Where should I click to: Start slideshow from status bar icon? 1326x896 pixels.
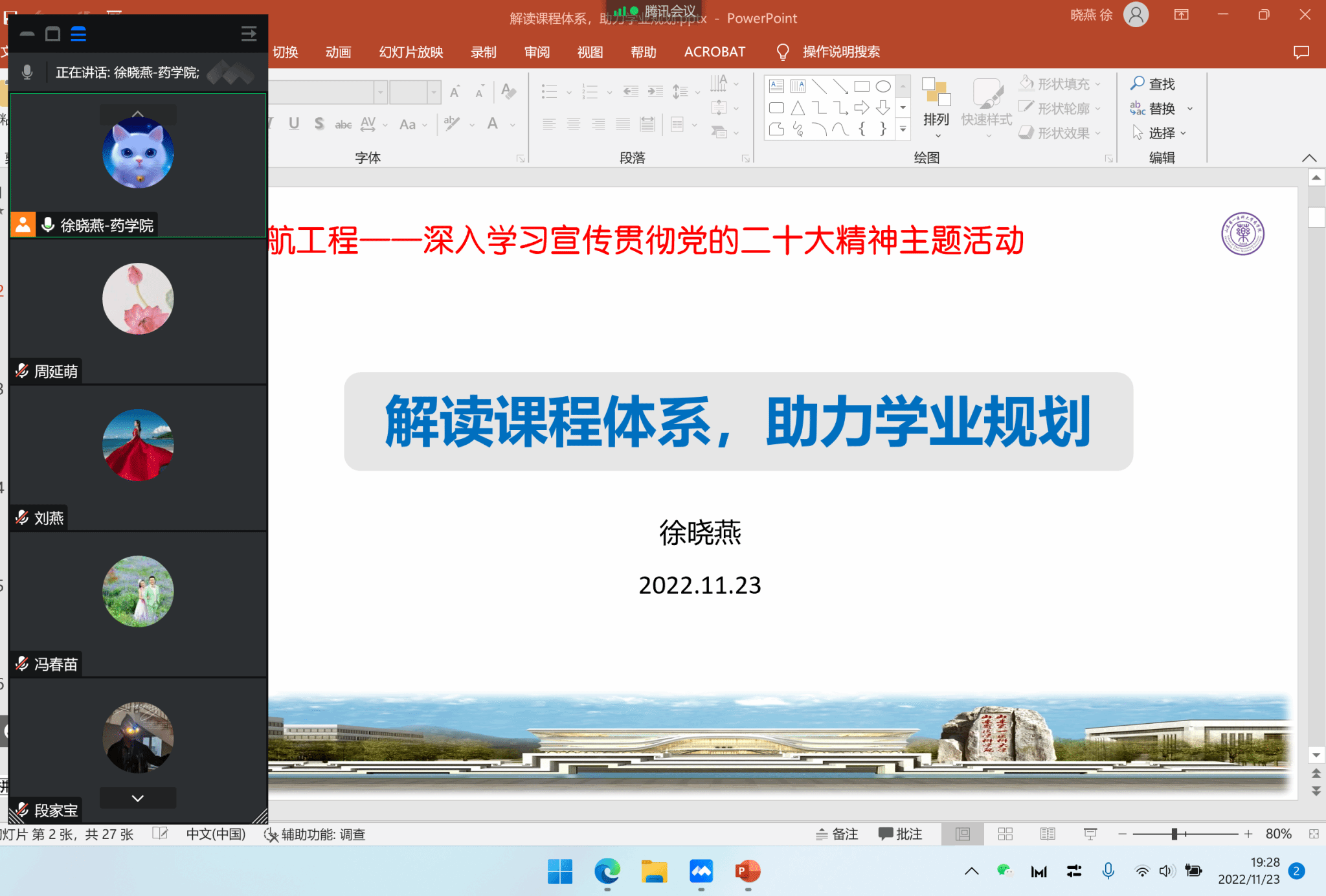coord(1090,834)
